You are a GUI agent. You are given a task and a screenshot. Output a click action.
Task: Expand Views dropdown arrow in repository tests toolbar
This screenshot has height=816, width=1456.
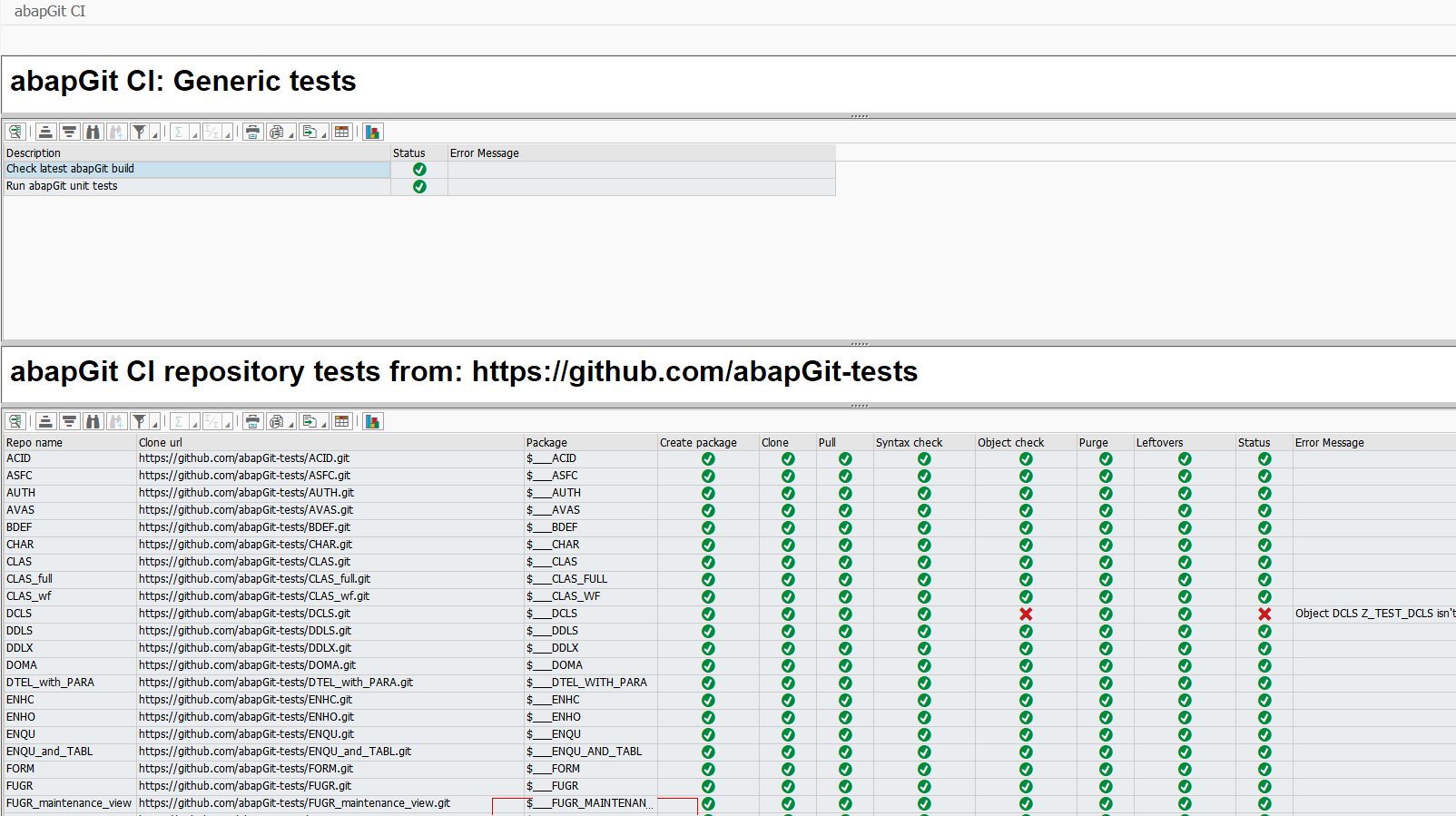click(x=291, y=423)
